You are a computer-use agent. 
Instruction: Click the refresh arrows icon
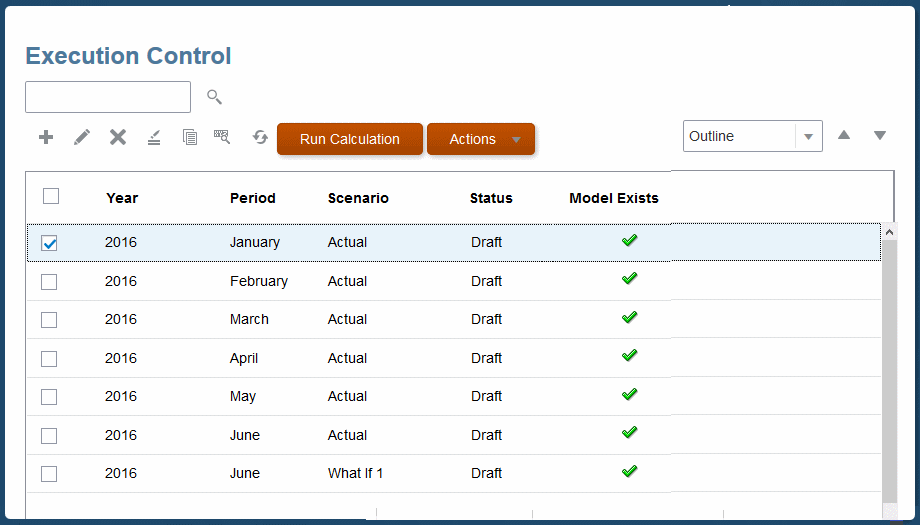coord(260,137)
